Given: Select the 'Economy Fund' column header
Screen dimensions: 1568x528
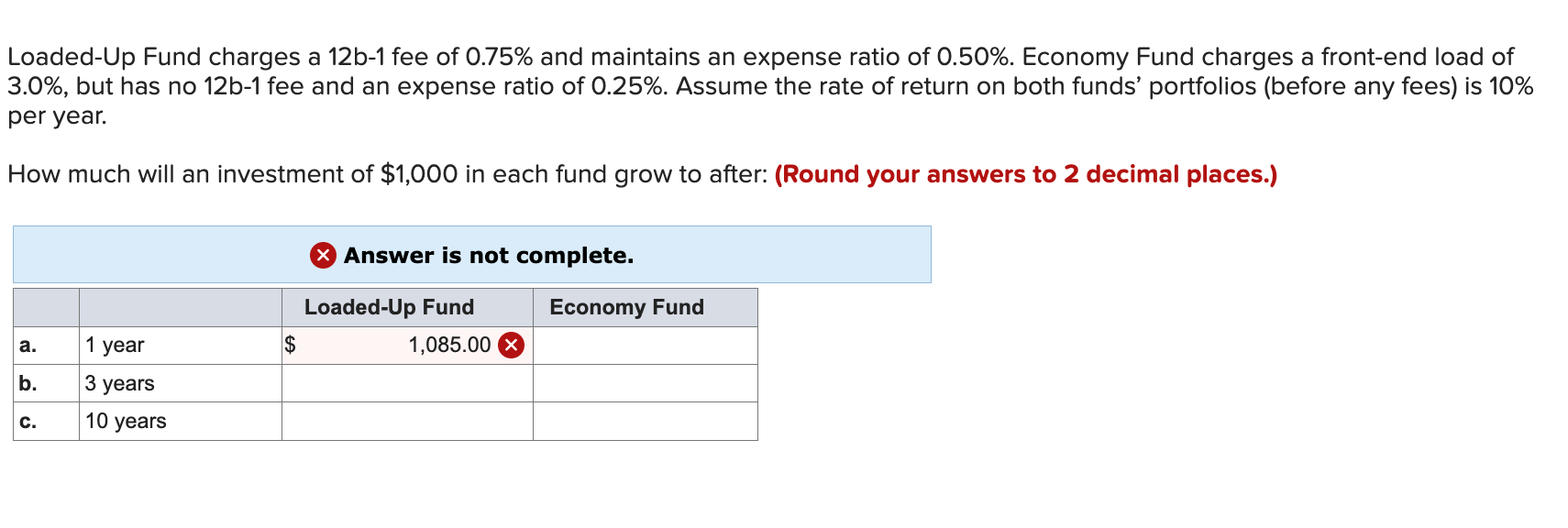Looking at the screenshot, I should [625, 307].
